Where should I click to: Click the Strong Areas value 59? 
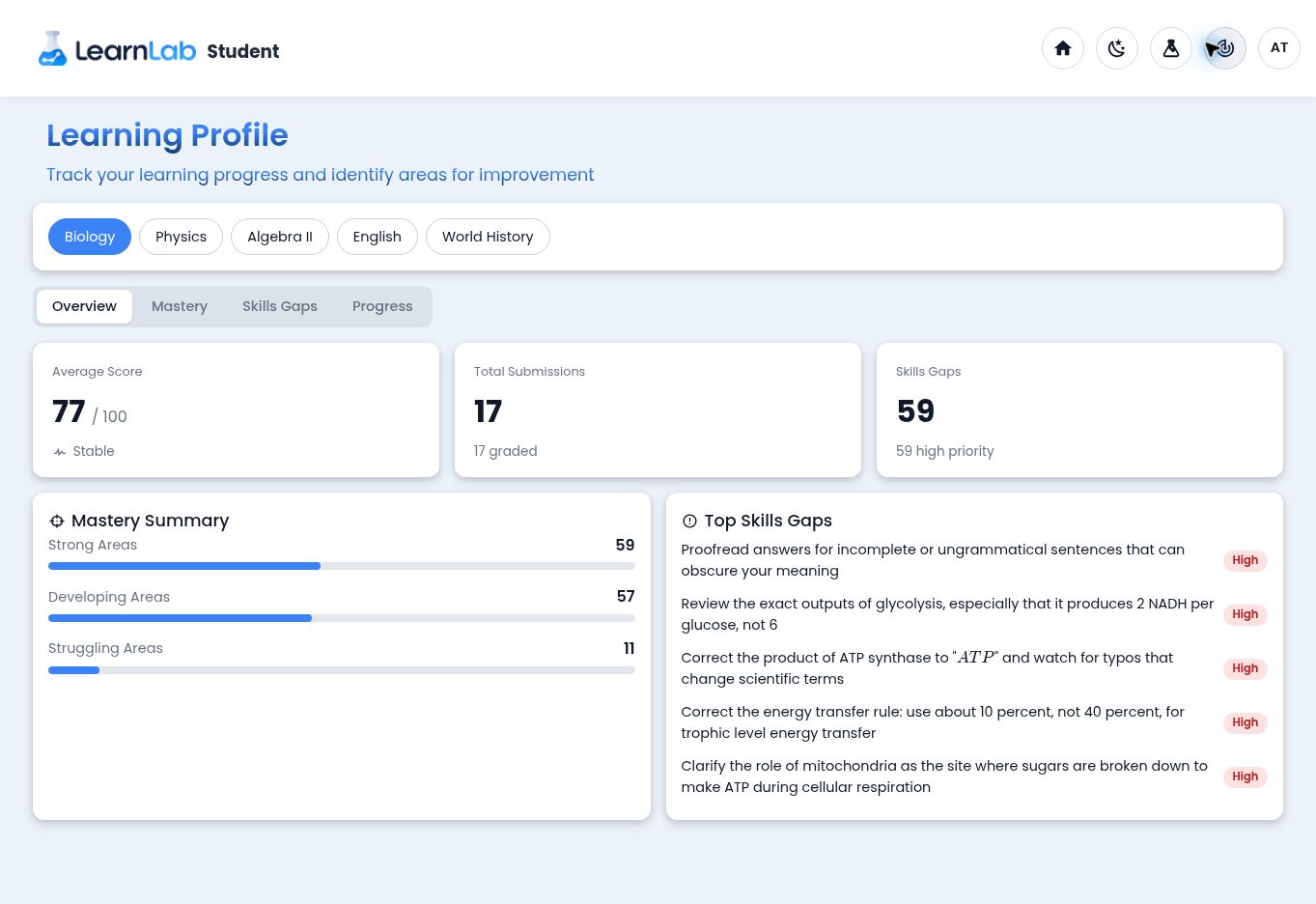click(625, 545)
